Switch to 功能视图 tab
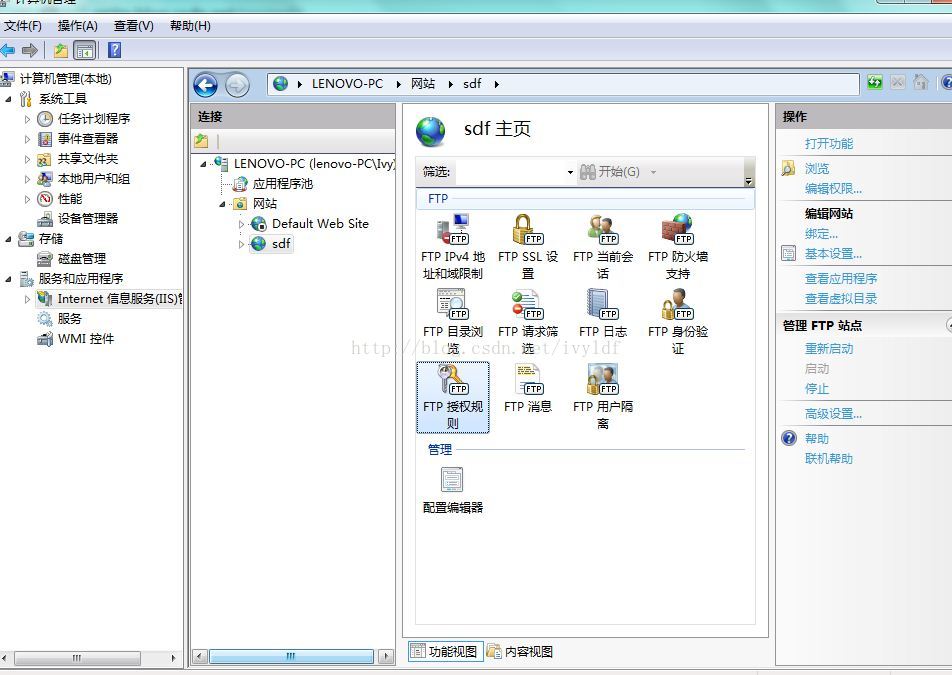Image resolution: width=952 pixels, height=675 pixels. (446, 651)
